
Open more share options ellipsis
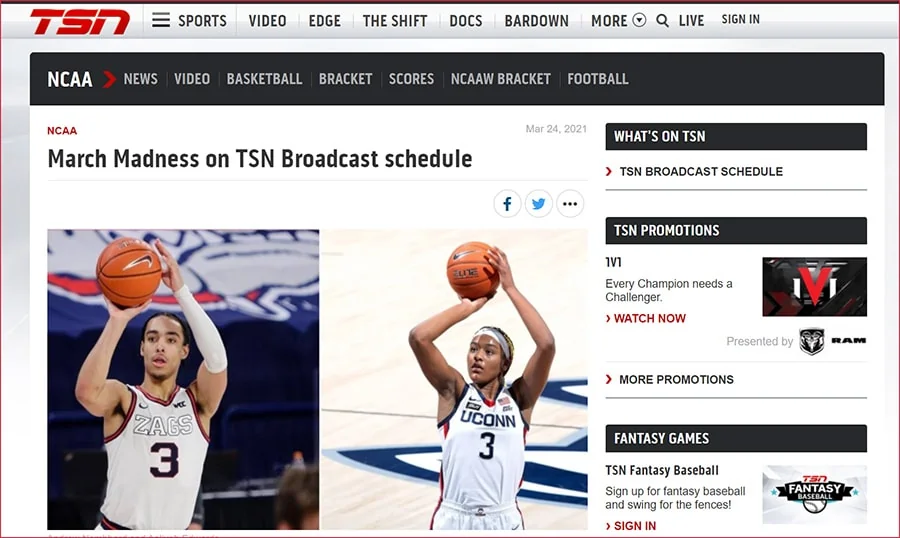(570, 204)
